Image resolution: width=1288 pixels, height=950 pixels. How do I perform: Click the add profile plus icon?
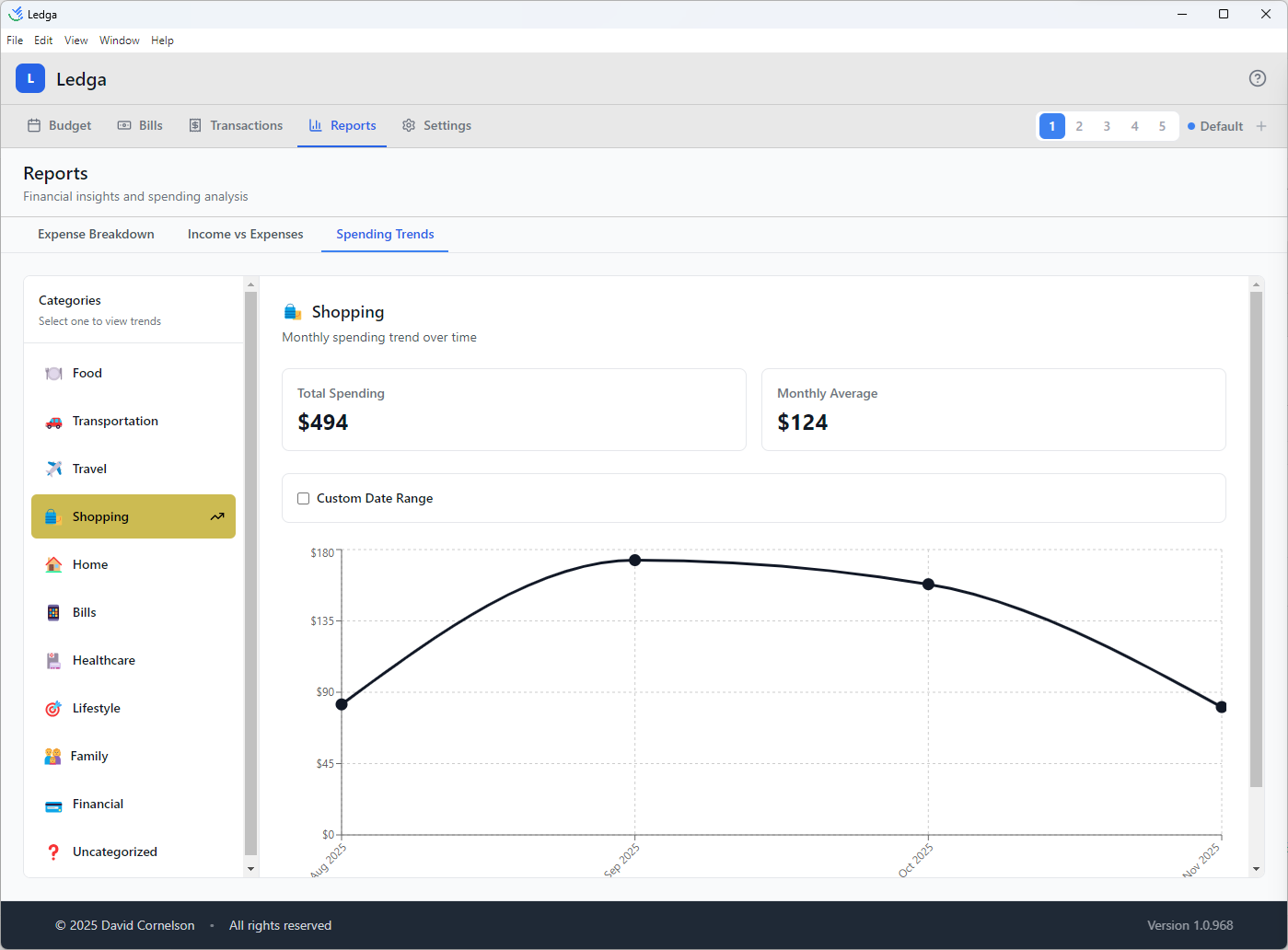[1261, 126]
